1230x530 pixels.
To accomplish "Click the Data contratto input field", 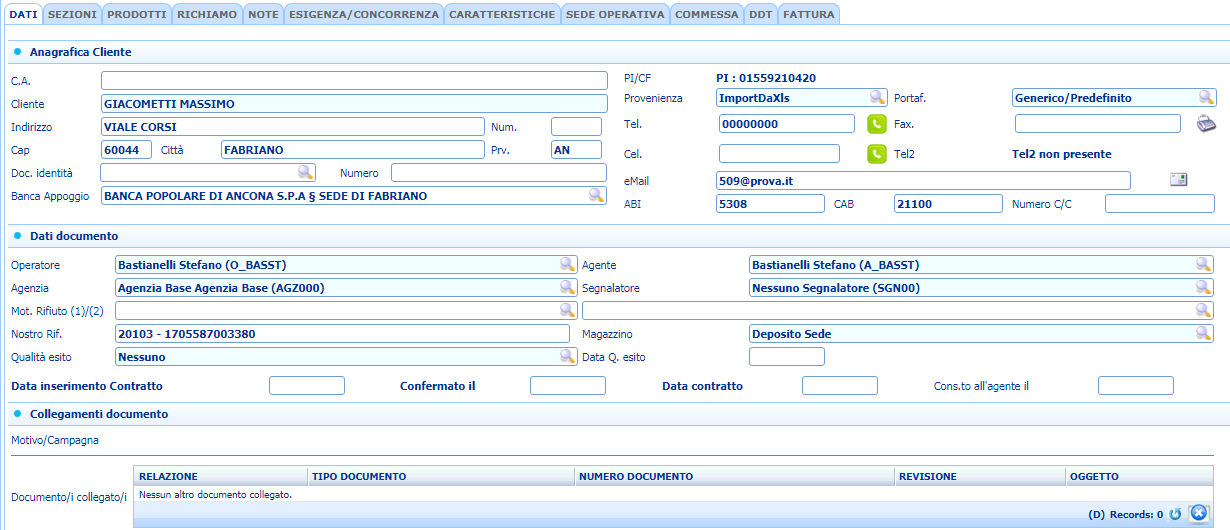I will click(x=839, y=386).
